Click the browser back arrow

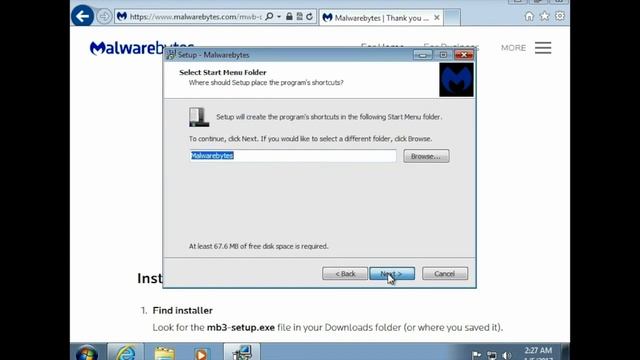coord(82,16)
